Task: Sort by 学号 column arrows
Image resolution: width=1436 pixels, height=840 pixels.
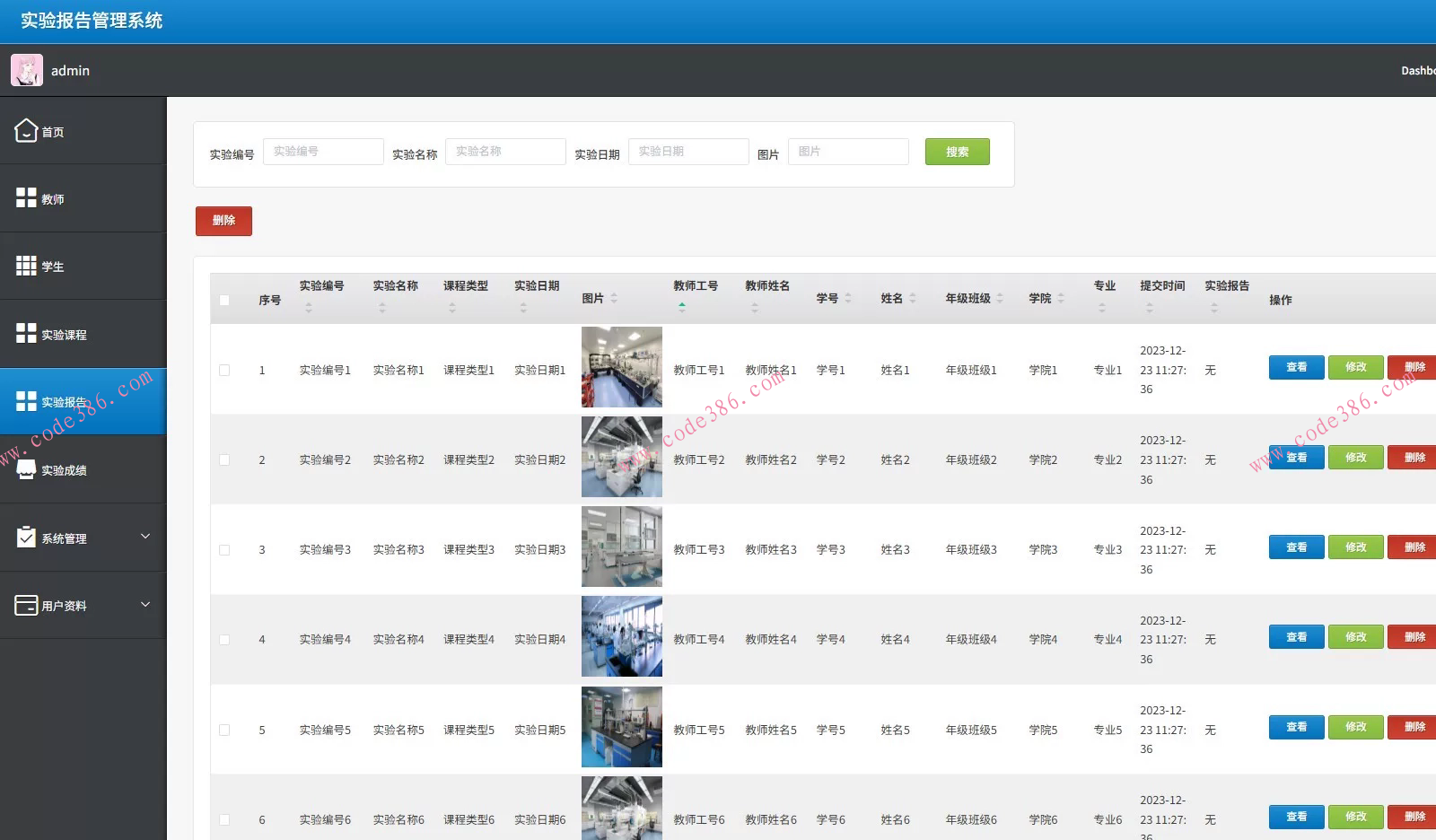Action: coord(848,298)
